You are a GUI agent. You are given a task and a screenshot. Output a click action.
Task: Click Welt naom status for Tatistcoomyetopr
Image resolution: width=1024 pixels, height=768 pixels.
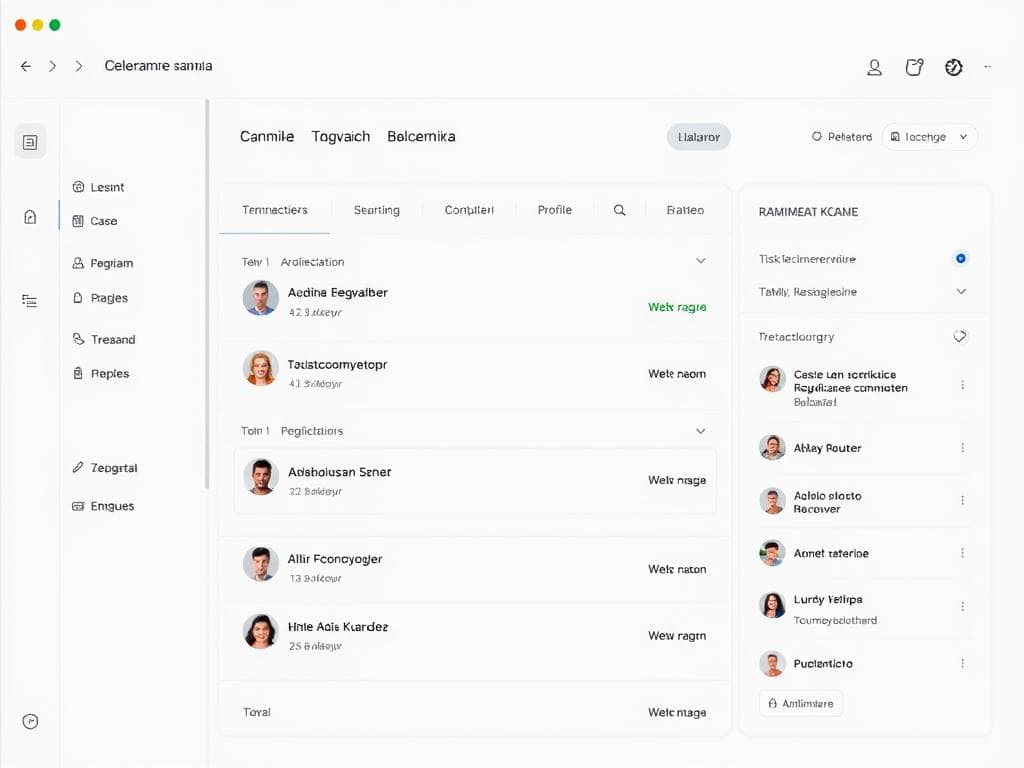pos(677,374)
